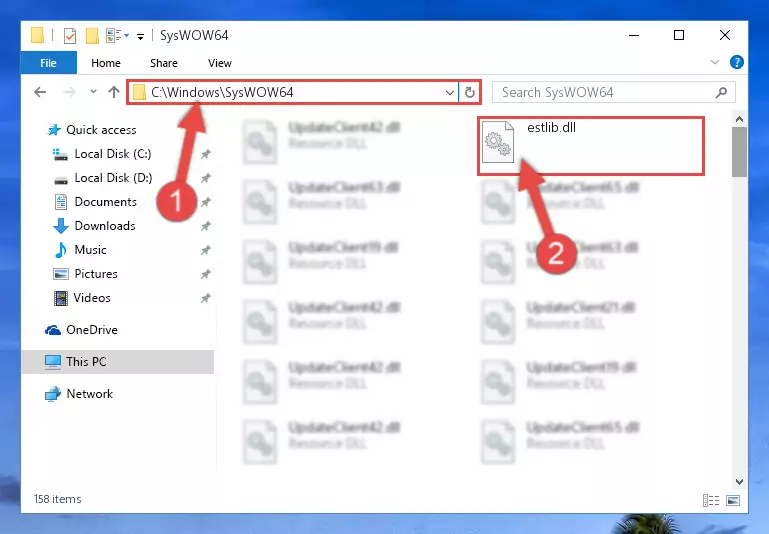Click the search magnifier icon

point(721,92)
